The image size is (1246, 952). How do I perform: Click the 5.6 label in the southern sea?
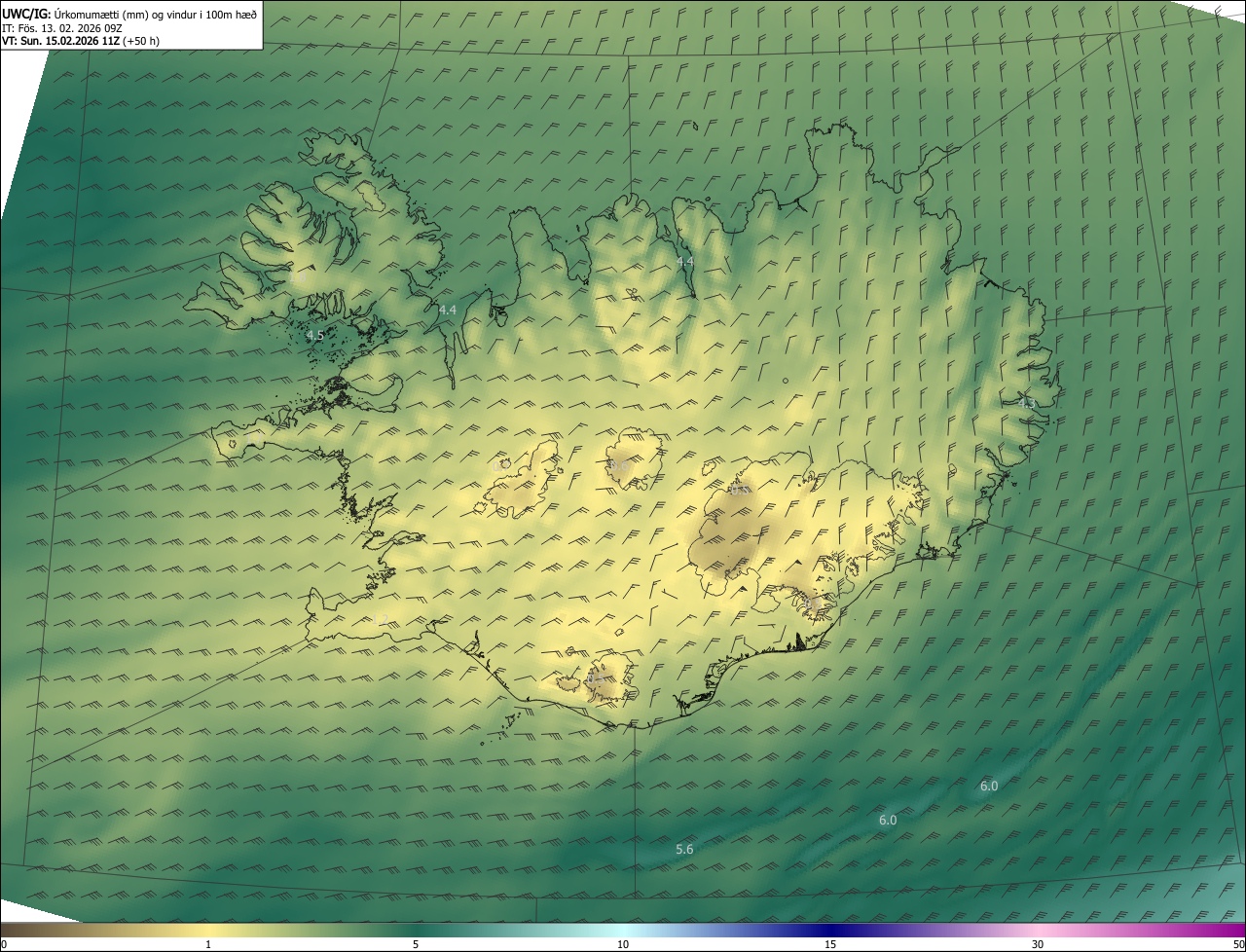click(x=684, y=850)
